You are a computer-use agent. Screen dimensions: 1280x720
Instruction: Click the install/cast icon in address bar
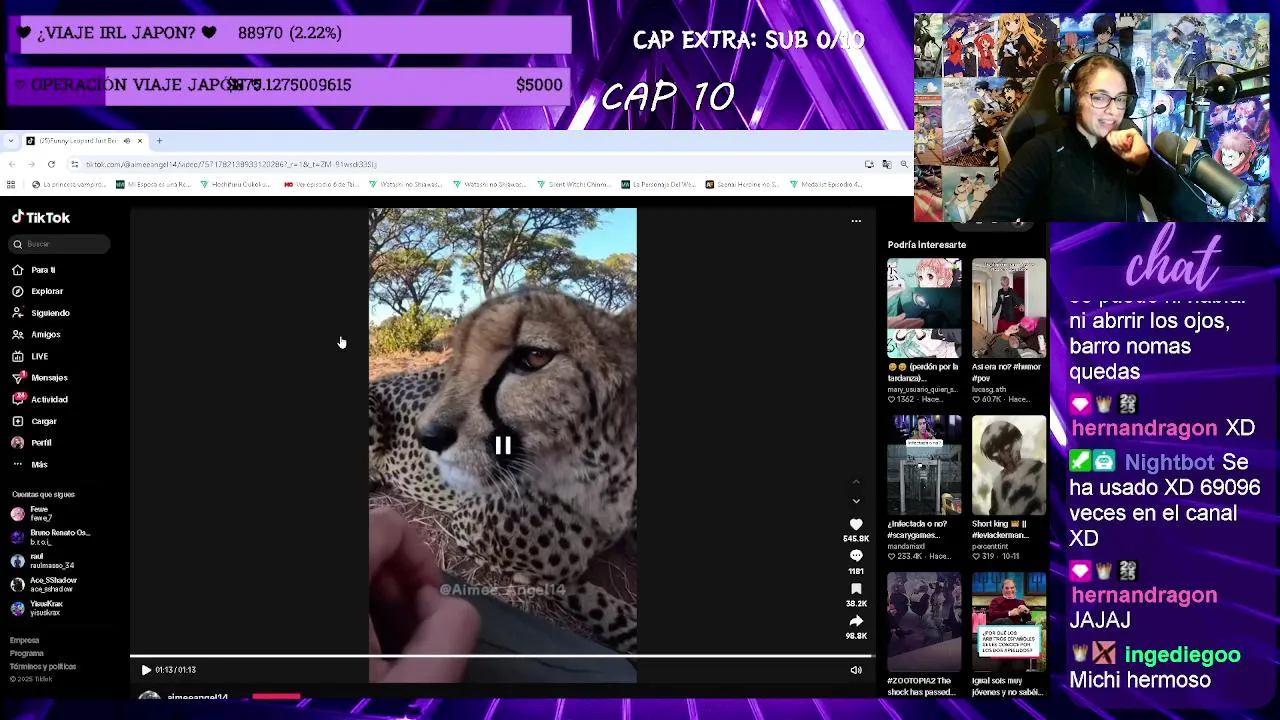pyautogui.click(x=870, y=164)
